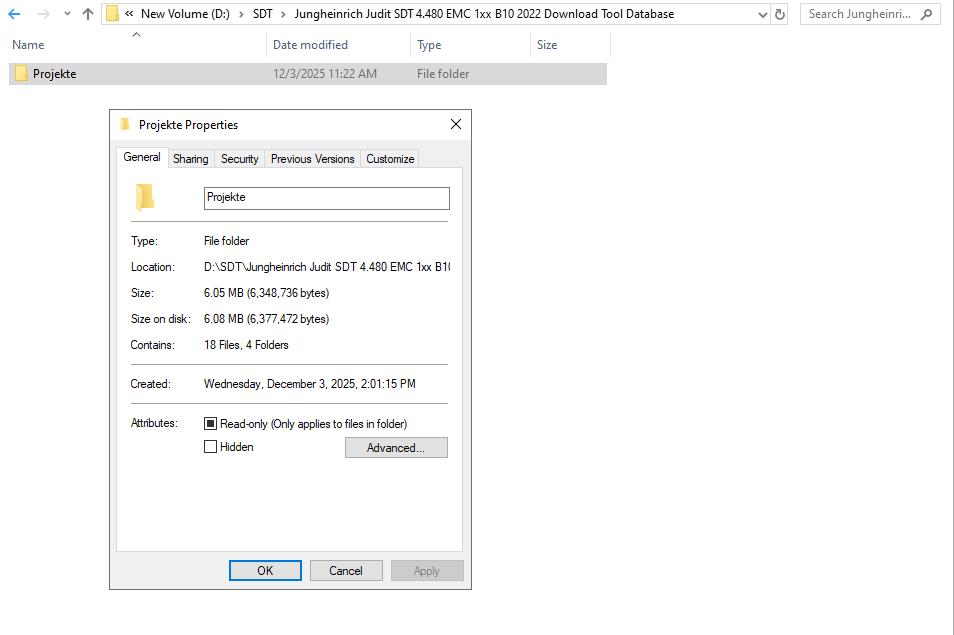The width and height of the screenshot is (954, 635).
Task: Open Advanced attributes button
Action: pyautogui.click(x=396, y=448)
